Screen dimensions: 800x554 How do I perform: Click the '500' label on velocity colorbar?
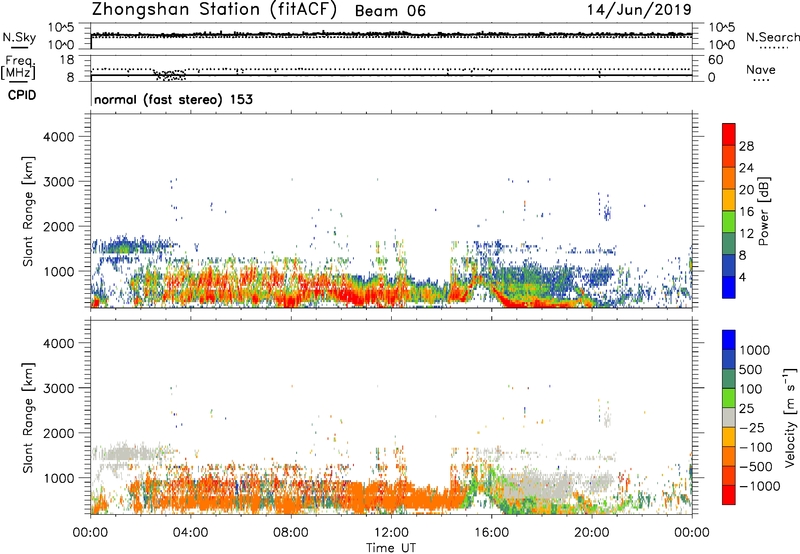coord(751,370)
